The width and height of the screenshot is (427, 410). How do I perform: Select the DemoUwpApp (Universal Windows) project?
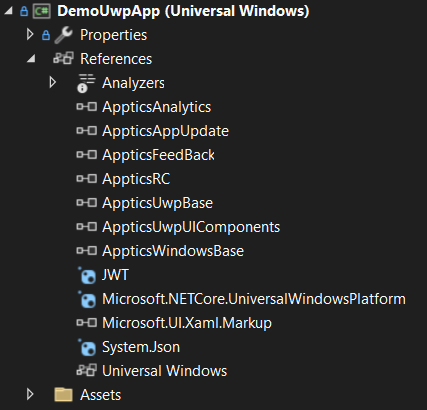coord(183,11)
